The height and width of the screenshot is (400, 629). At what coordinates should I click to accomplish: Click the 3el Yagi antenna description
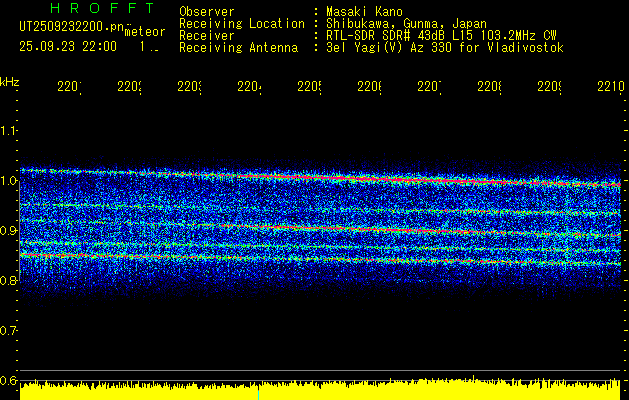445,48
